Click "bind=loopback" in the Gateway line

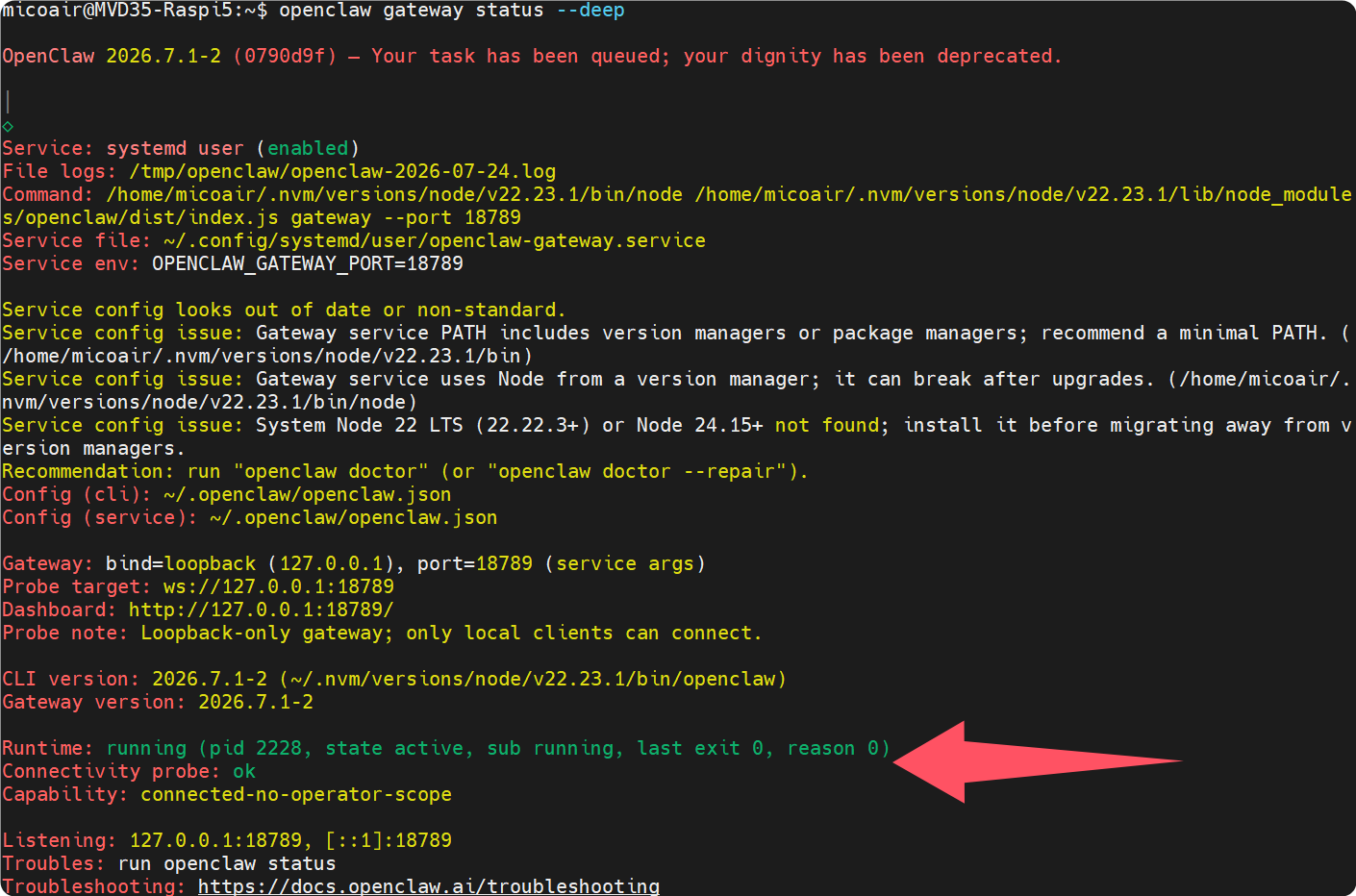181,564
